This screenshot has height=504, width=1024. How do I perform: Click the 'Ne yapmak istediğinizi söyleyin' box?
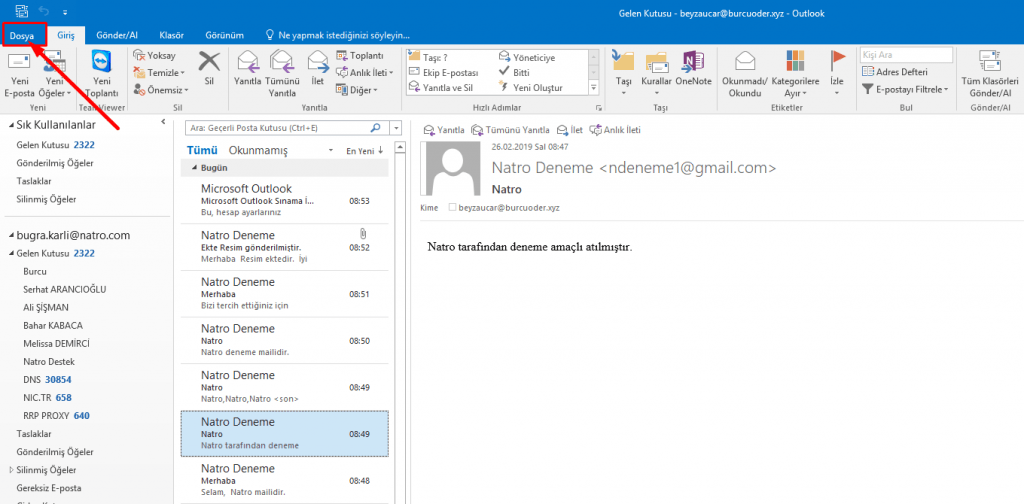click(338, 35)
